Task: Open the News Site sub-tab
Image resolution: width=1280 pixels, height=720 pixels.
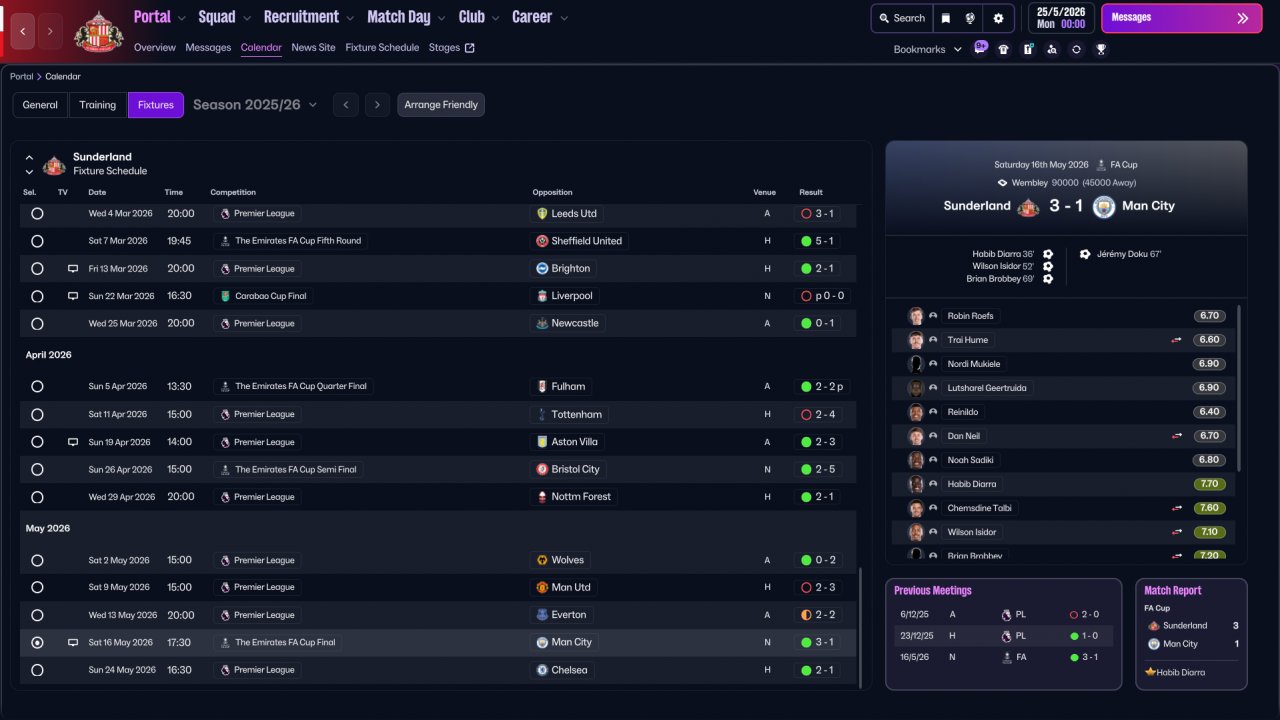Action: [314, 48]
